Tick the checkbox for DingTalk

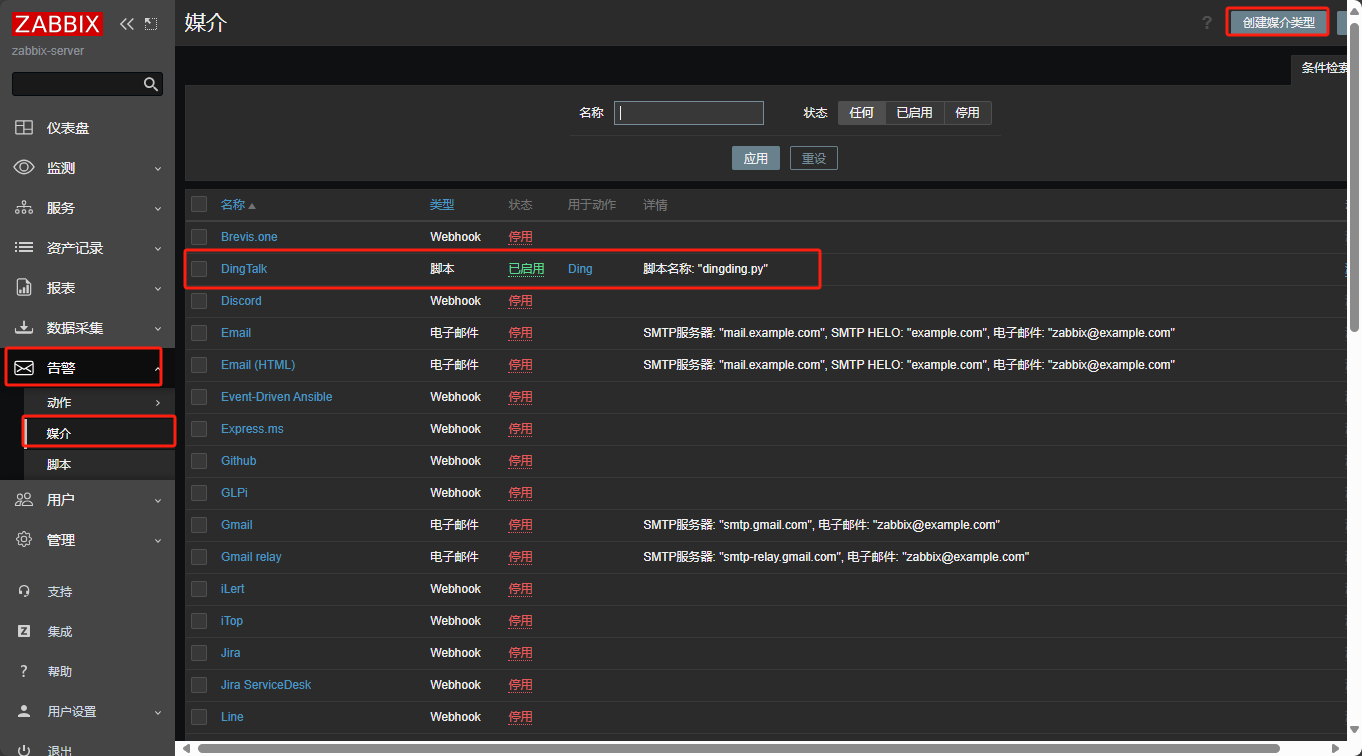coord(199,269)
